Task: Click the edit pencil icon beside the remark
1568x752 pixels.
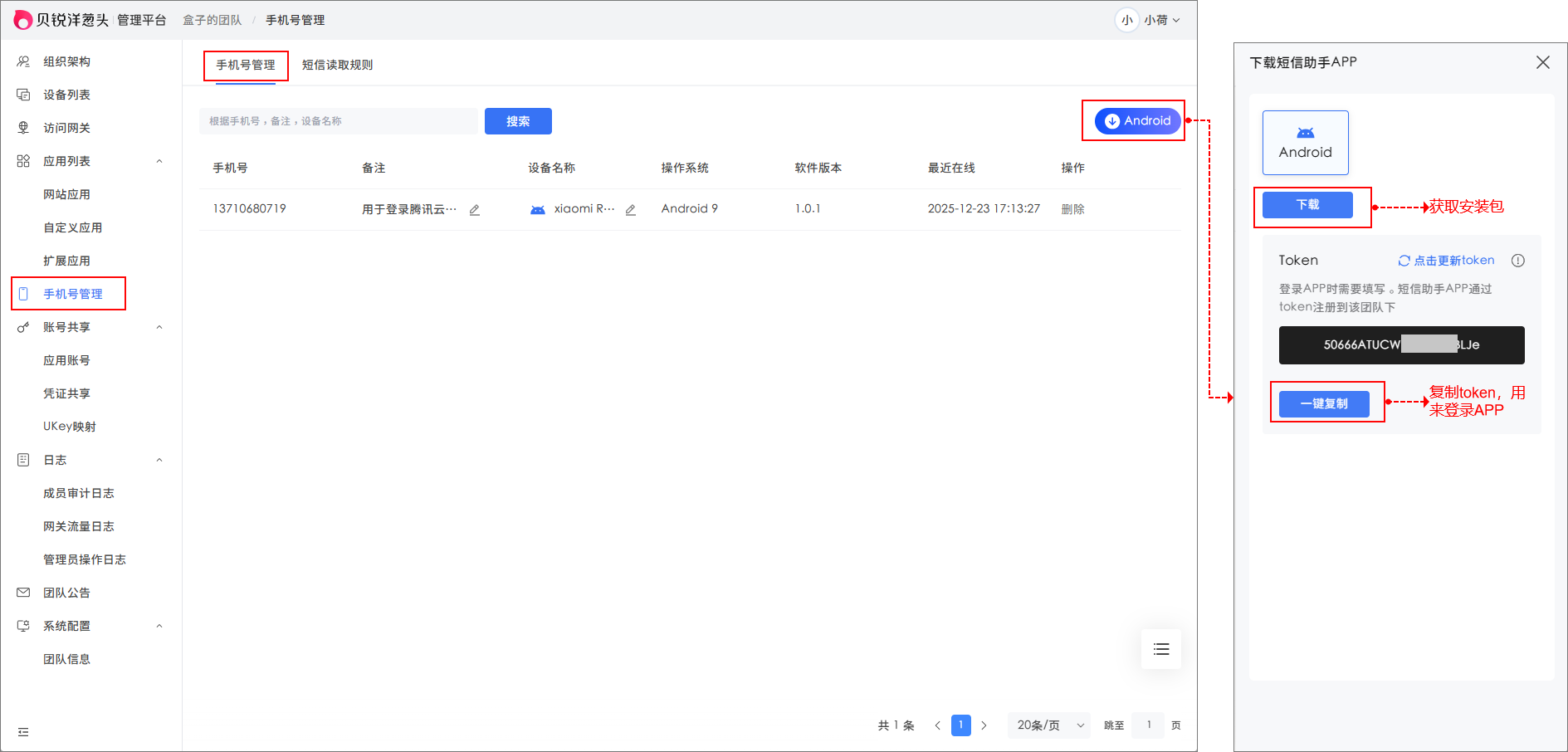Action: point(475,210)
